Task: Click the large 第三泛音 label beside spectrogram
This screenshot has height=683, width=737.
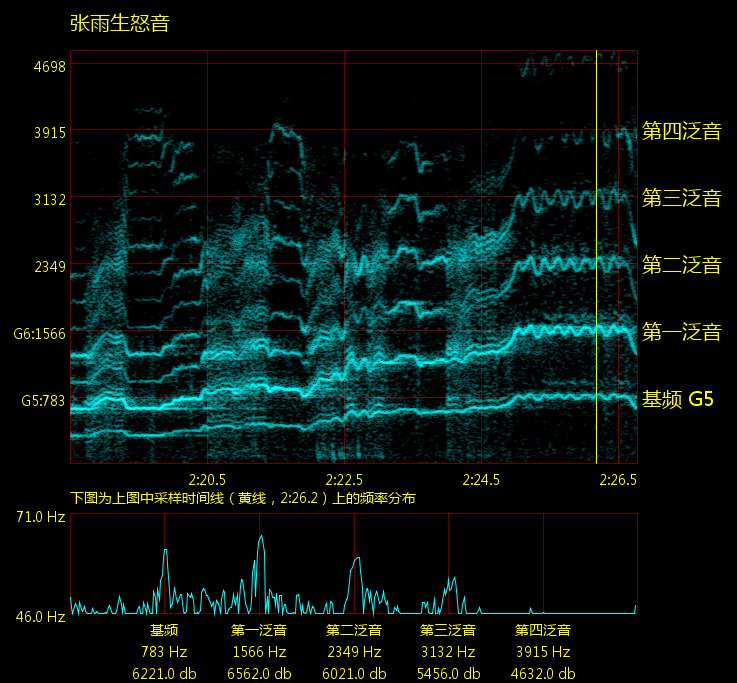Action: (681, 198)
